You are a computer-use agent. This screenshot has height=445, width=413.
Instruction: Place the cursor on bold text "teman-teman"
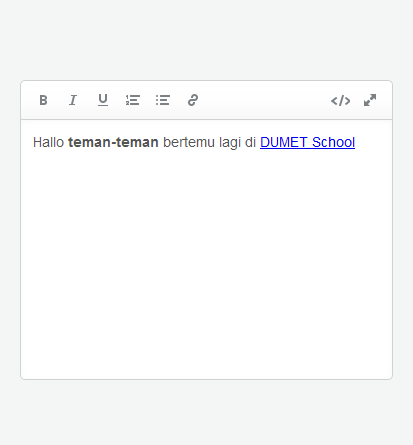(x=113, y=142)
